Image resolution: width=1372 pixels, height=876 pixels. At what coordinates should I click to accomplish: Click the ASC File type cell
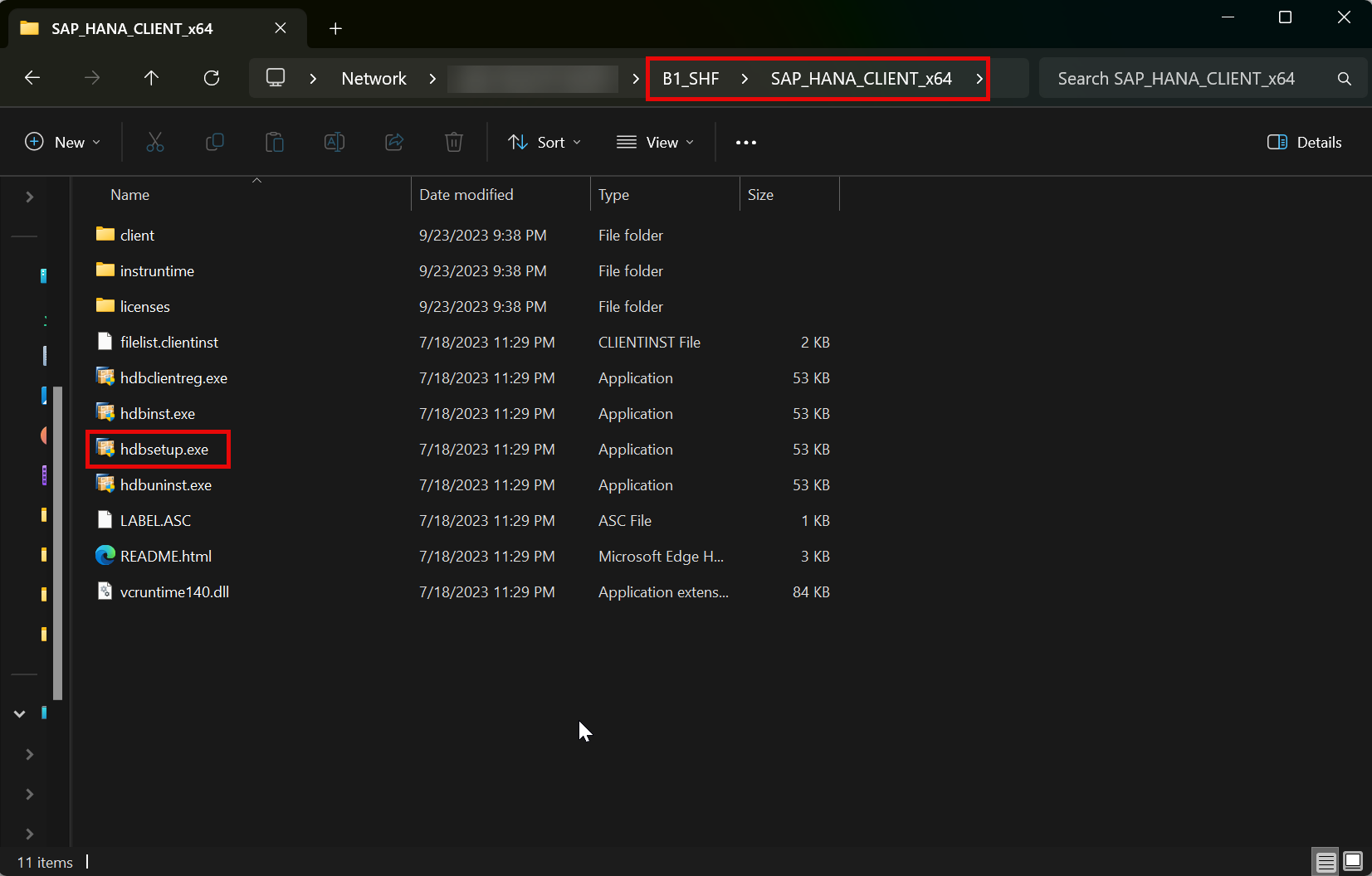pyautogui.click(x=625, y=521)
